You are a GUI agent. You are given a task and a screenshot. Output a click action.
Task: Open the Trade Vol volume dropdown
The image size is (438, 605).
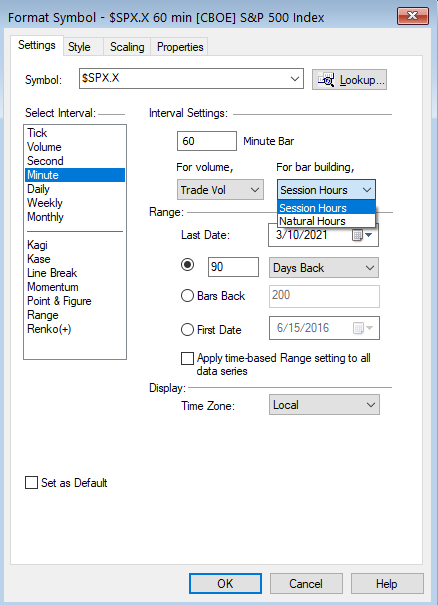click(x=220, y=190)
